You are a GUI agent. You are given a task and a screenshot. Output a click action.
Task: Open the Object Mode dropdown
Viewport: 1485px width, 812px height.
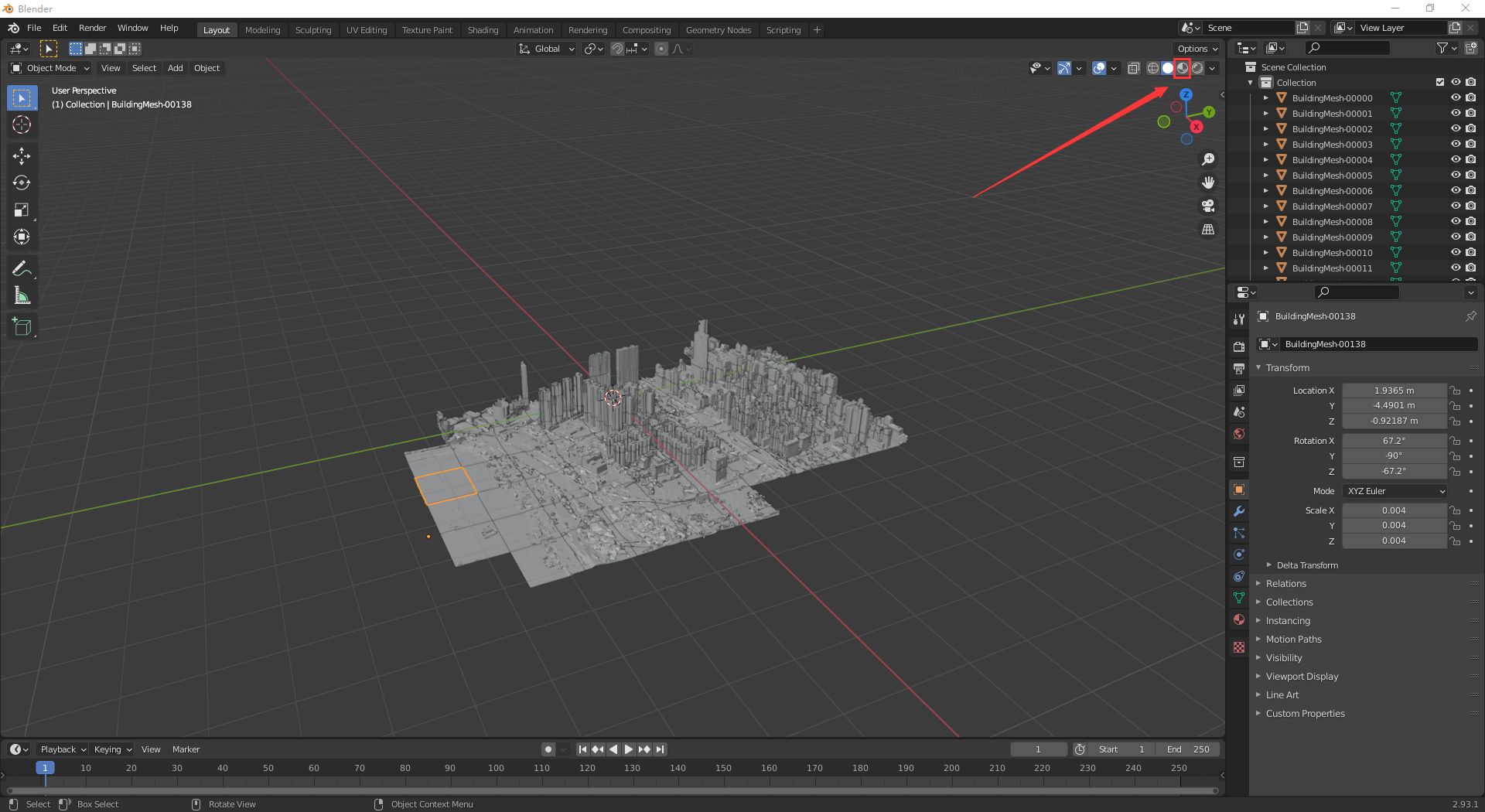click(51, 68)
